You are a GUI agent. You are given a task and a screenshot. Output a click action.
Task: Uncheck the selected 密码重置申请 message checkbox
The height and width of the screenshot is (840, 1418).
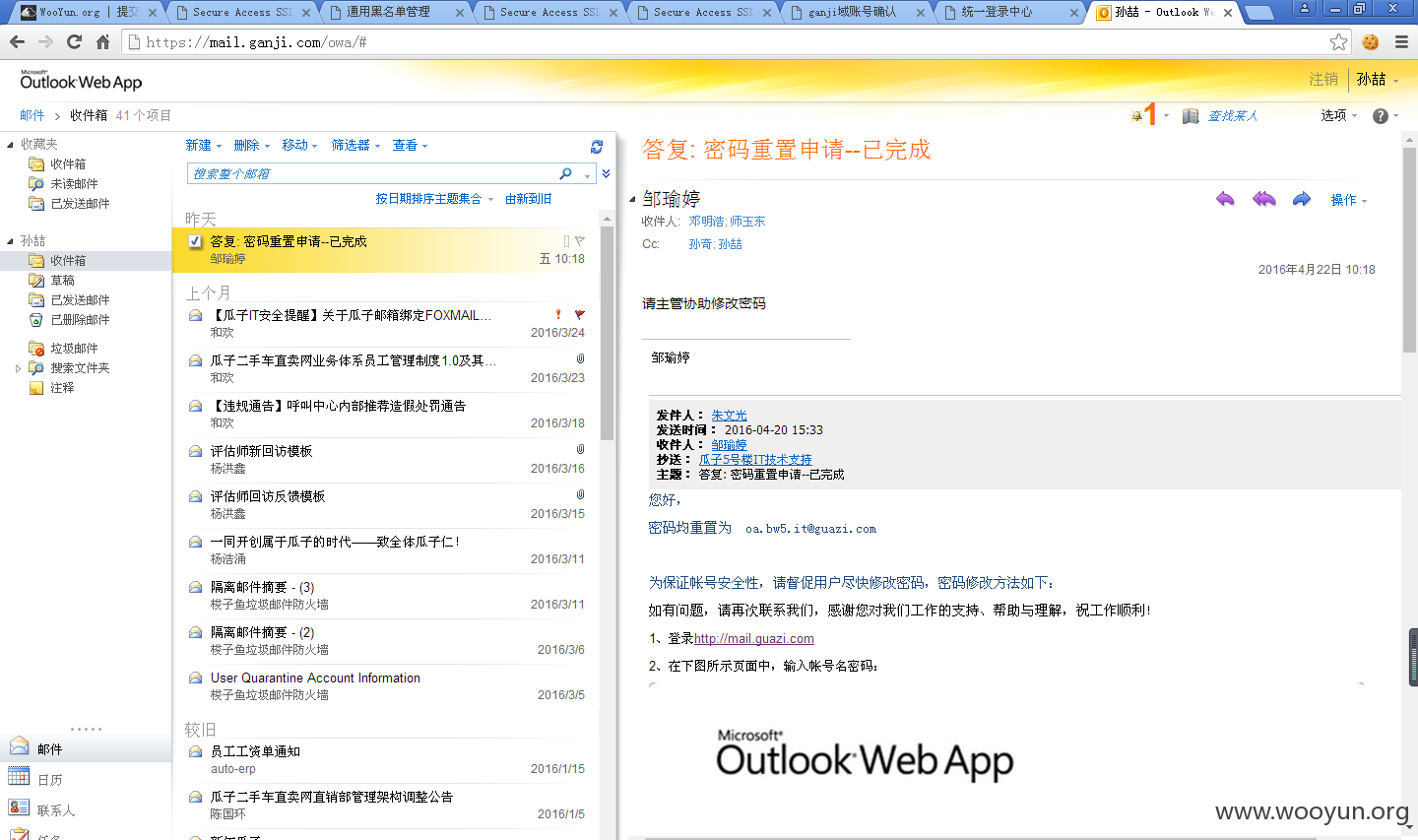coord(195,241)
